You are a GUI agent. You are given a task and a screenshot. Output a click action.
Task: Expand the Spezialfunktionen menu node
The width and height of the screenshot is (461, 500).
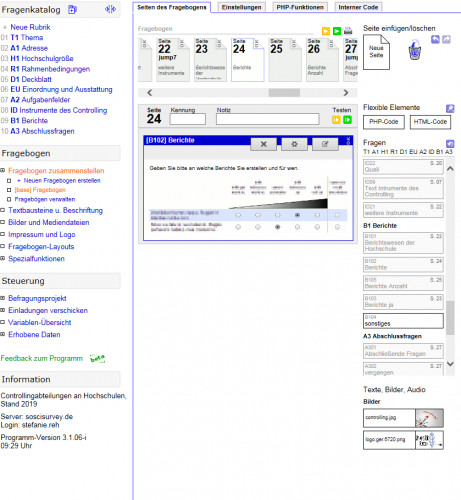[x=3, y=258]
